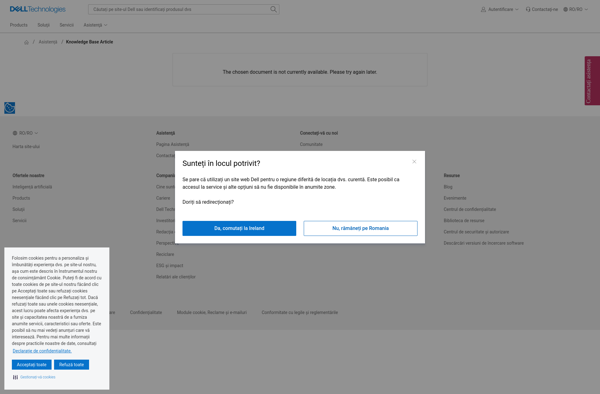Viewport: 600px width, 394px height.
Task: Open footer Soluții link
Action: click(x=18, y=209)
